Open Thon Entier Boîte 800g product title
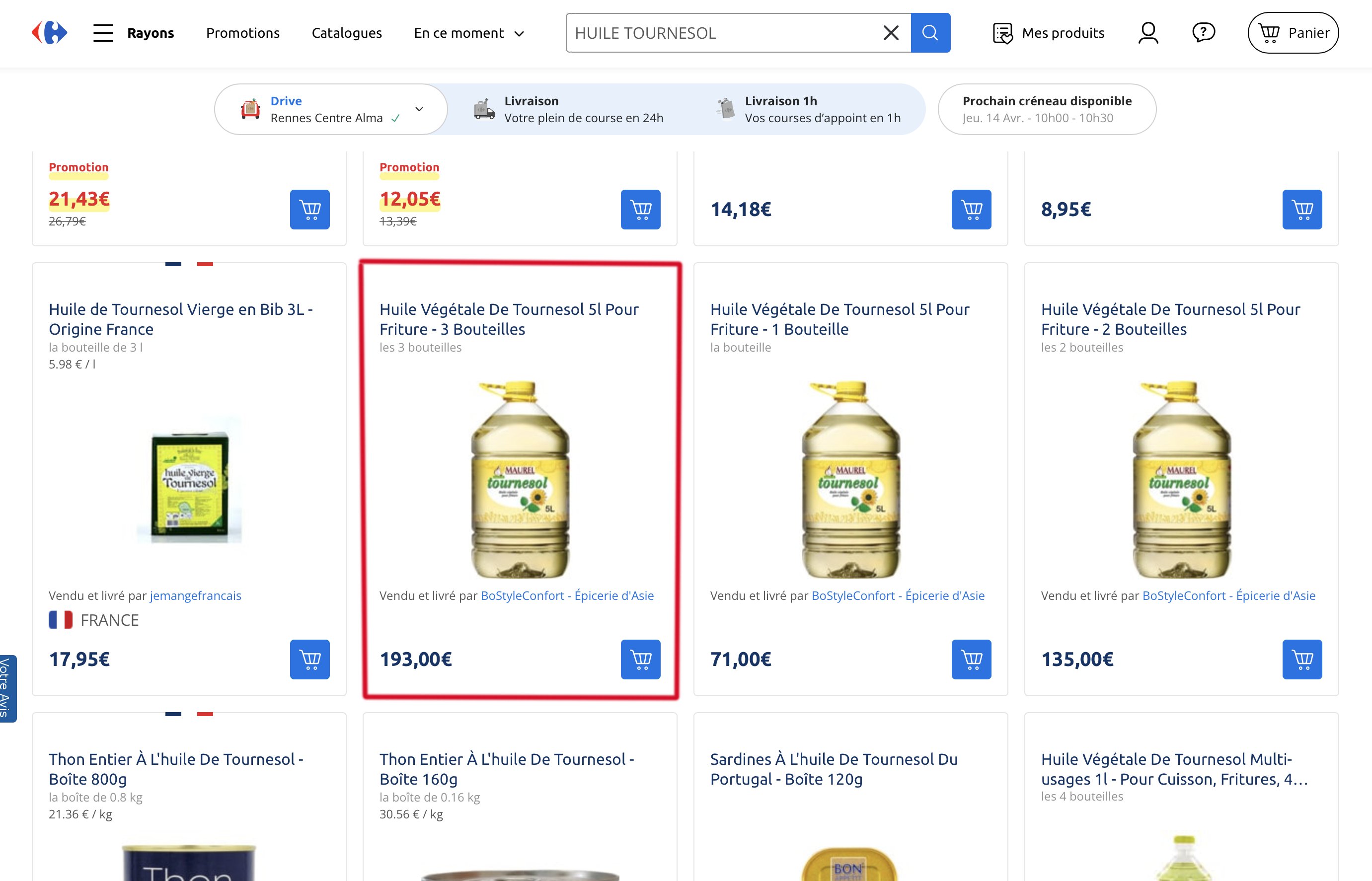This screenshot has height=881, width=1372. 176,769
